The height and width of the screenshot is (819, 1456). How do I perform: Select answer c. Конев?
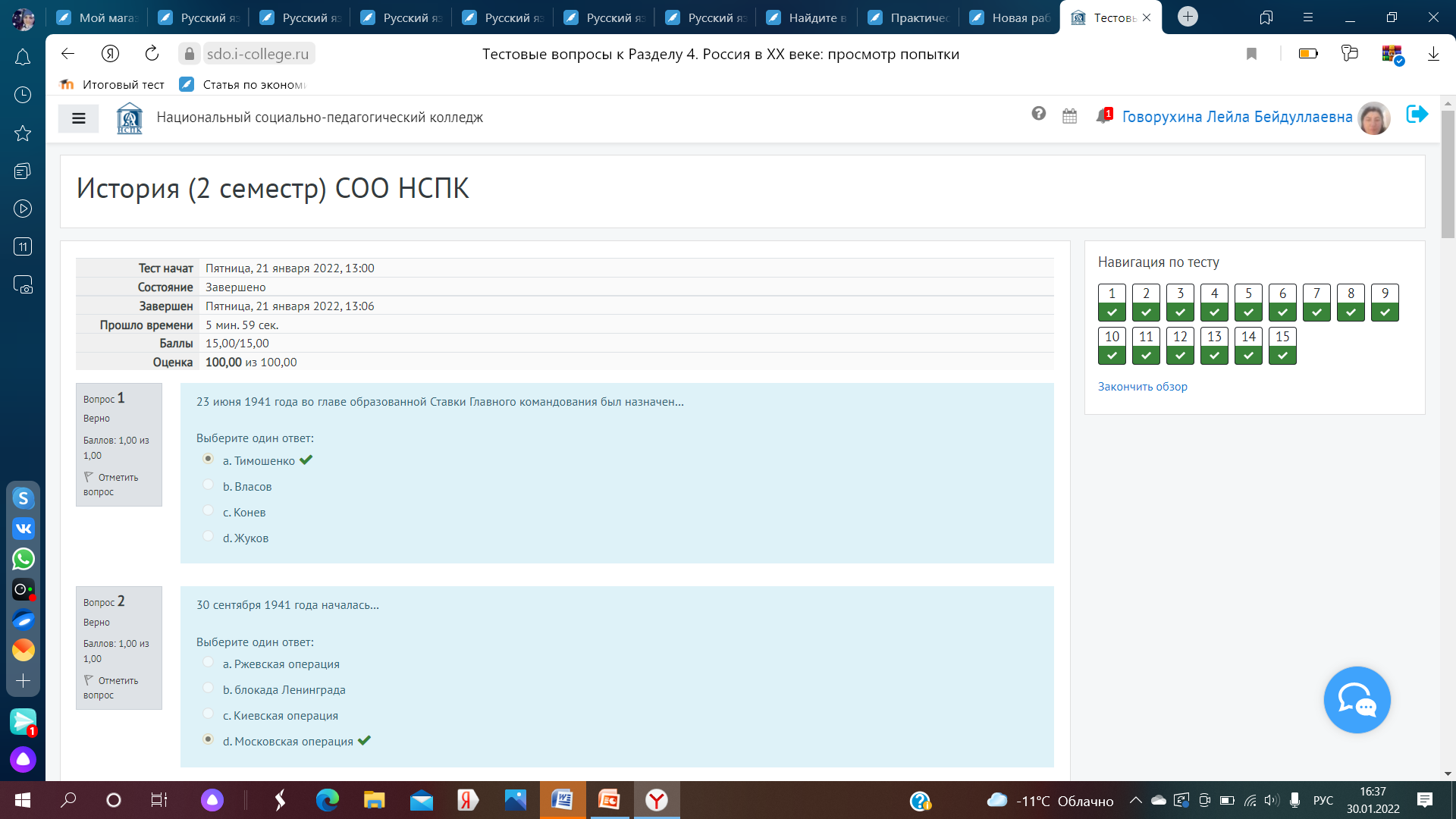[208, 510]
